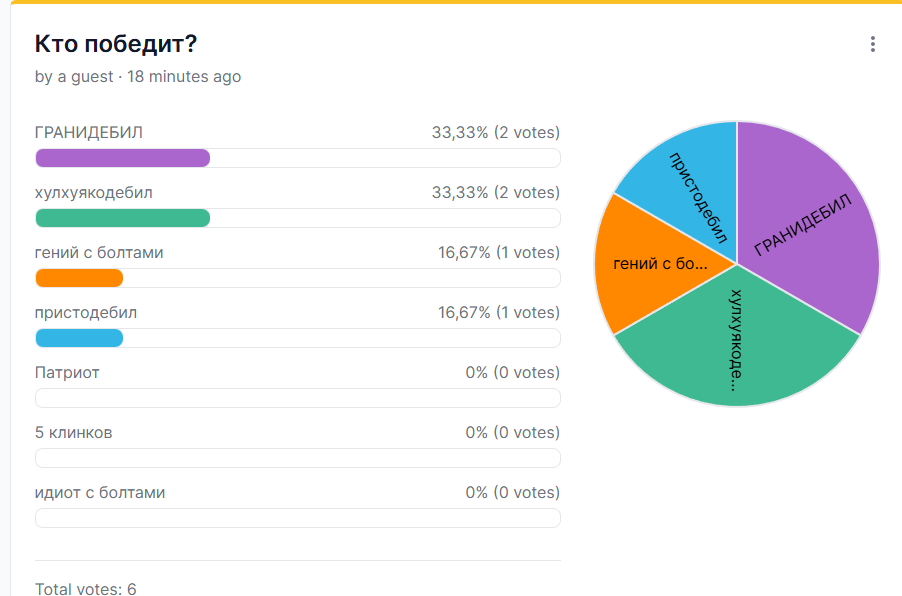Click the poll title Кто победит?
Screen dimensions: 902x596
pos(116,44)
